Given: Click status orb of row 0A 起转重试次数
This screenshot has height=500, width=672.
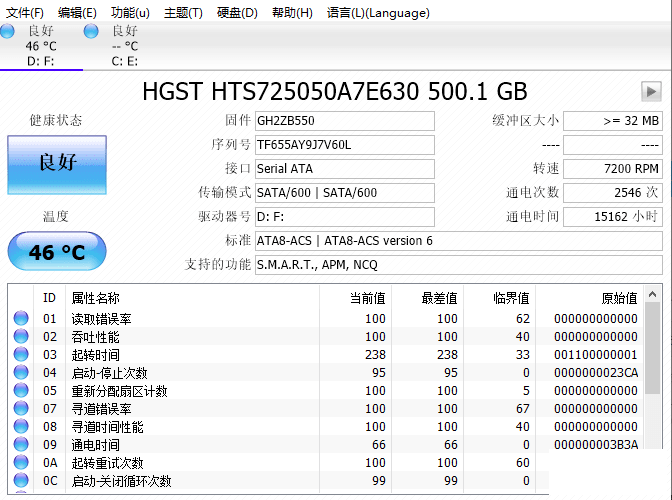Looking at the screenshot, I should point(21,462).
